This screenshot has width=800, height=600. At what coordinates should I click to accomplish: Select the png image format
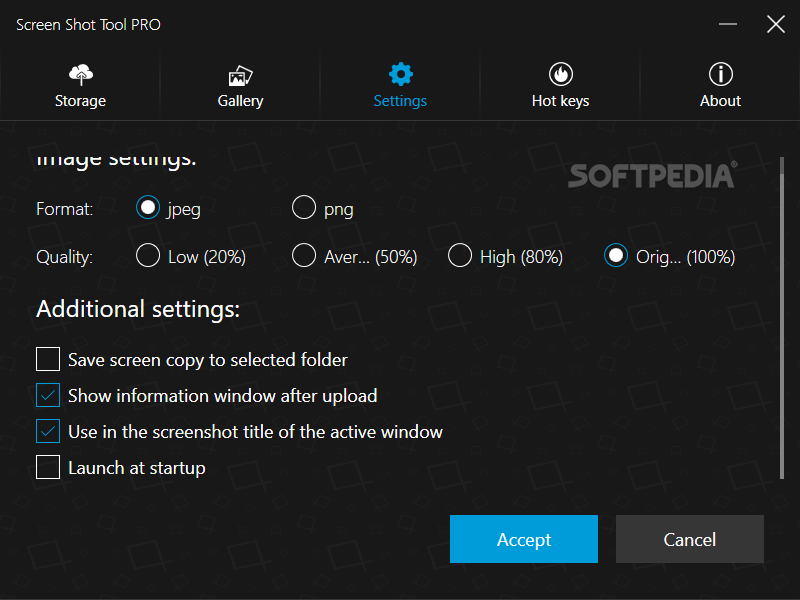303,207
